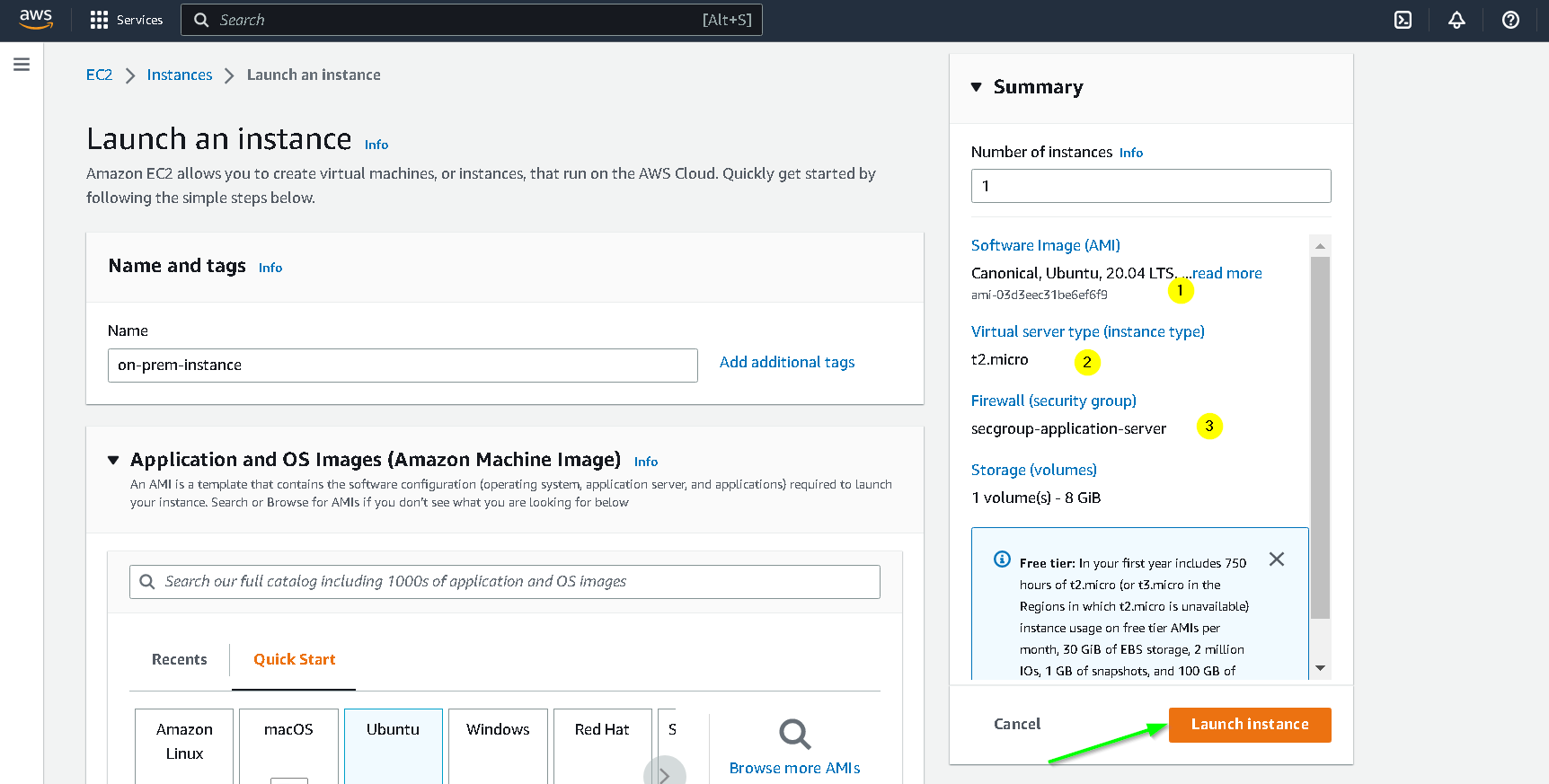Select the Ubuntu AMI tile
Viewport: 1549px width, 784px height.
pos(393,745)
